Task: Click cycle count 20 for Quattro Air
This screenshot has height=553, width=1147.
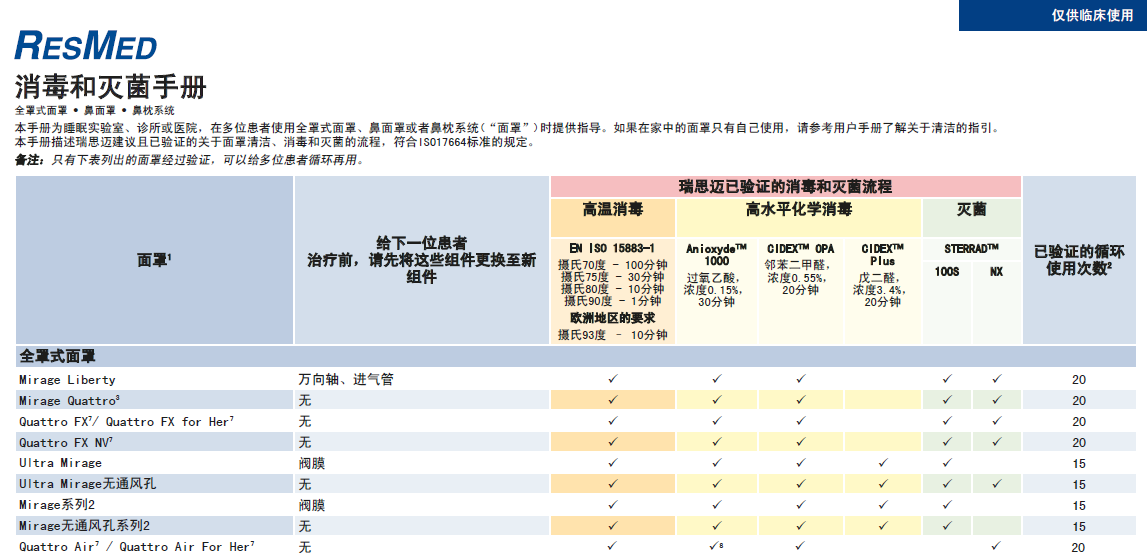Action: tap(1079, 547)
